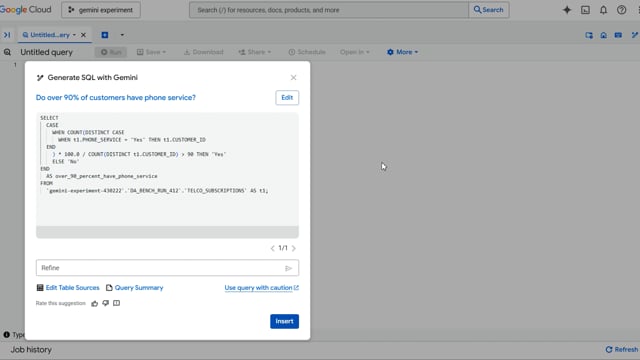Screen dimensions: 640x360
Task: Open the help question mark icon
Action: click(622, 10)
